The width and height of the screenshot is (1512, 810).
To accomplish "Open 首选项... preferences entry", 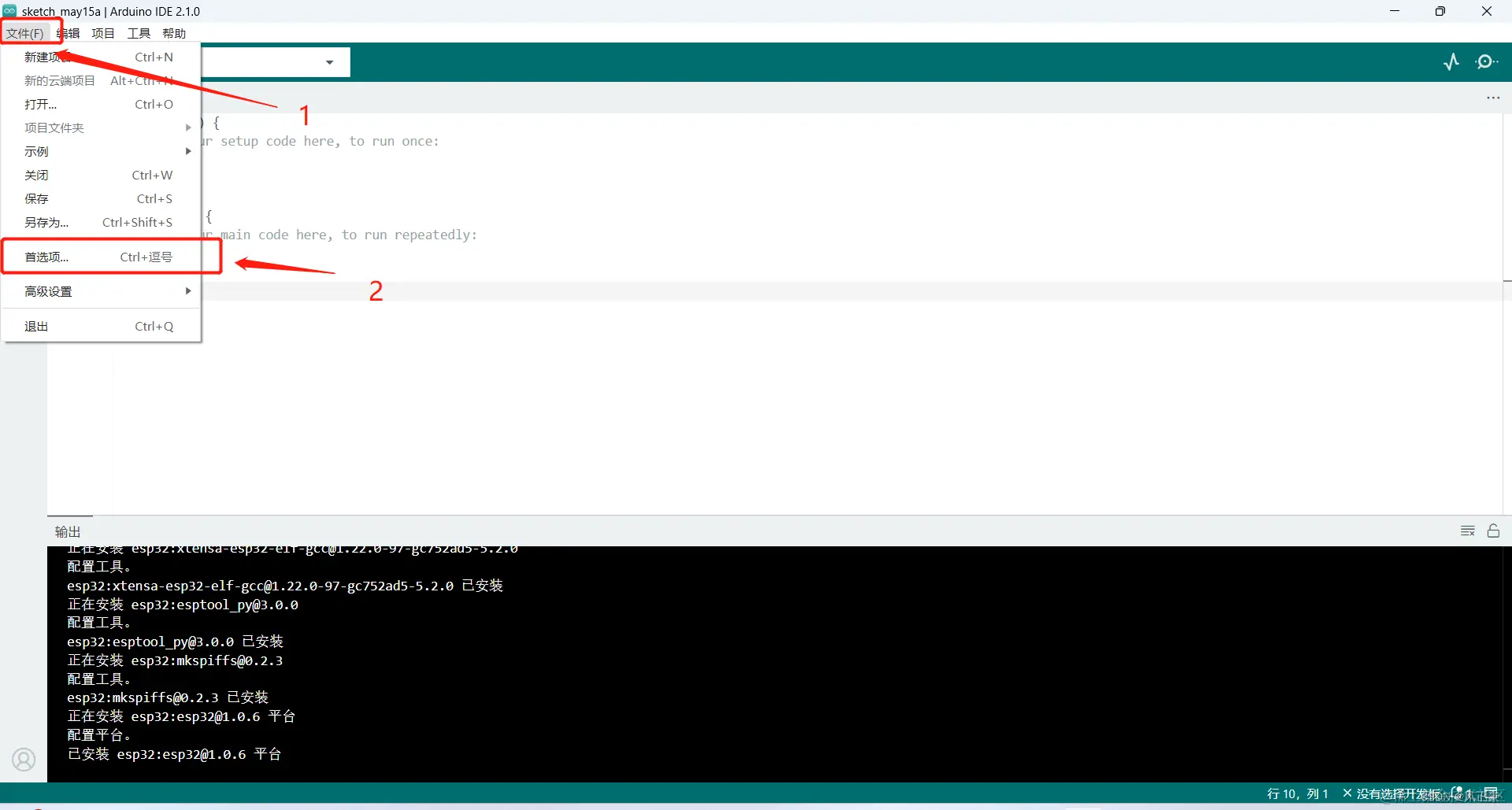I will tap(101, 257).
